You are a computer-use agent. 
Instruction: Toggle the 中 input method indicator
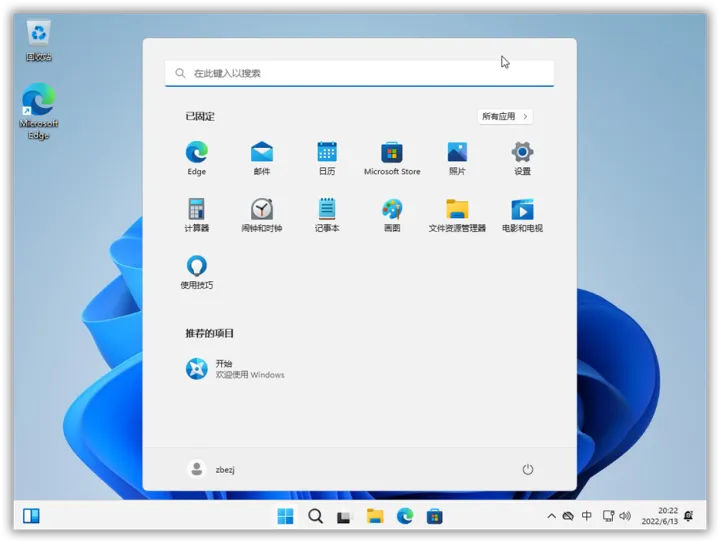[x=587, y=516]
